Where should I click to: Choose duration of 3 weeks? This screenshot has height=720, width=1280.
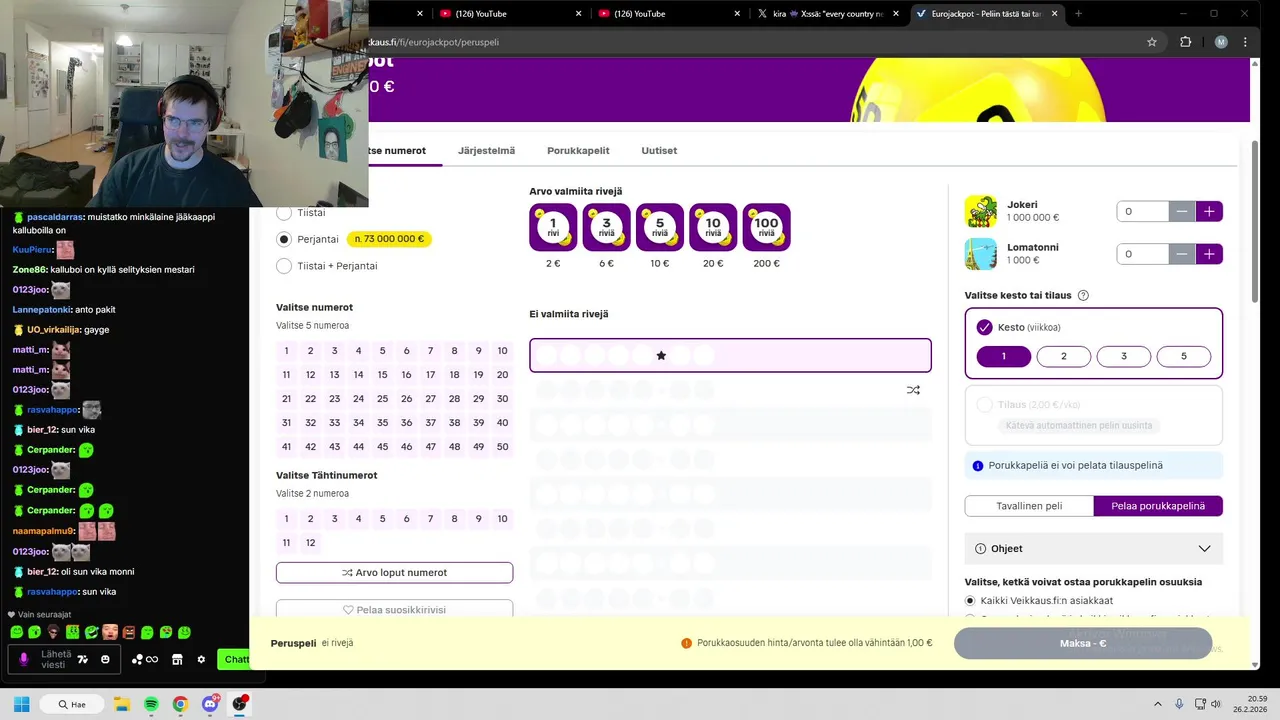click(1123, 356)
